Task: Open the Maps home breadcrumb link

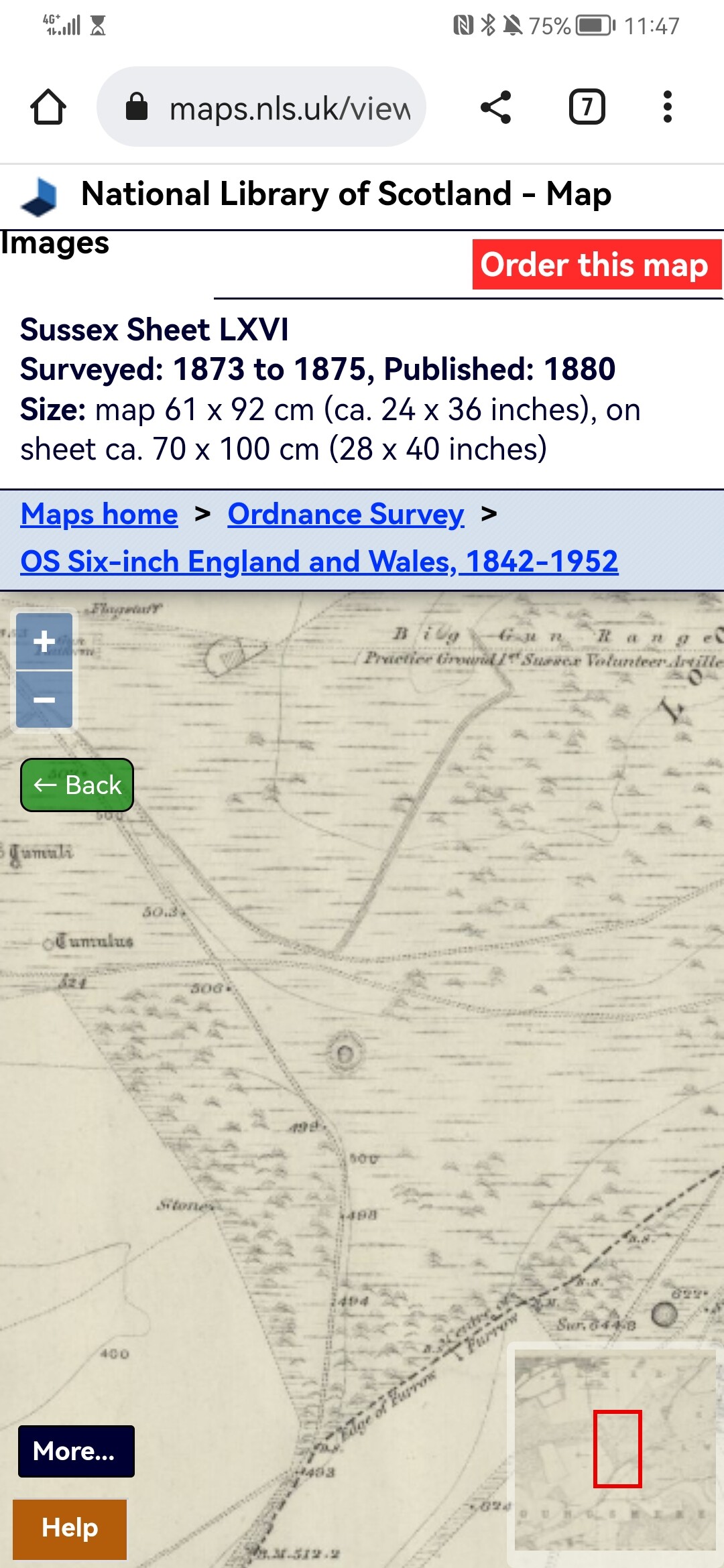Action: point(99,515)
